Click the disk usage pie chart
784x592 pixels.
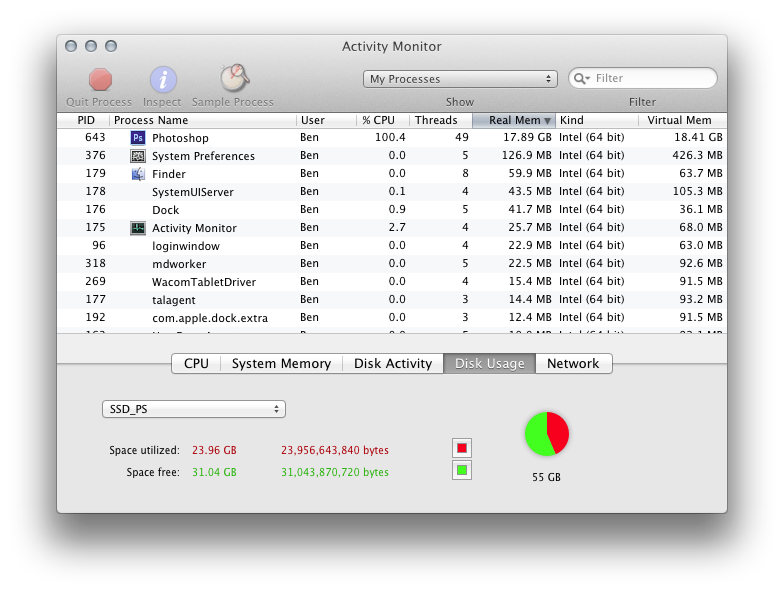[x=547, y=434]
